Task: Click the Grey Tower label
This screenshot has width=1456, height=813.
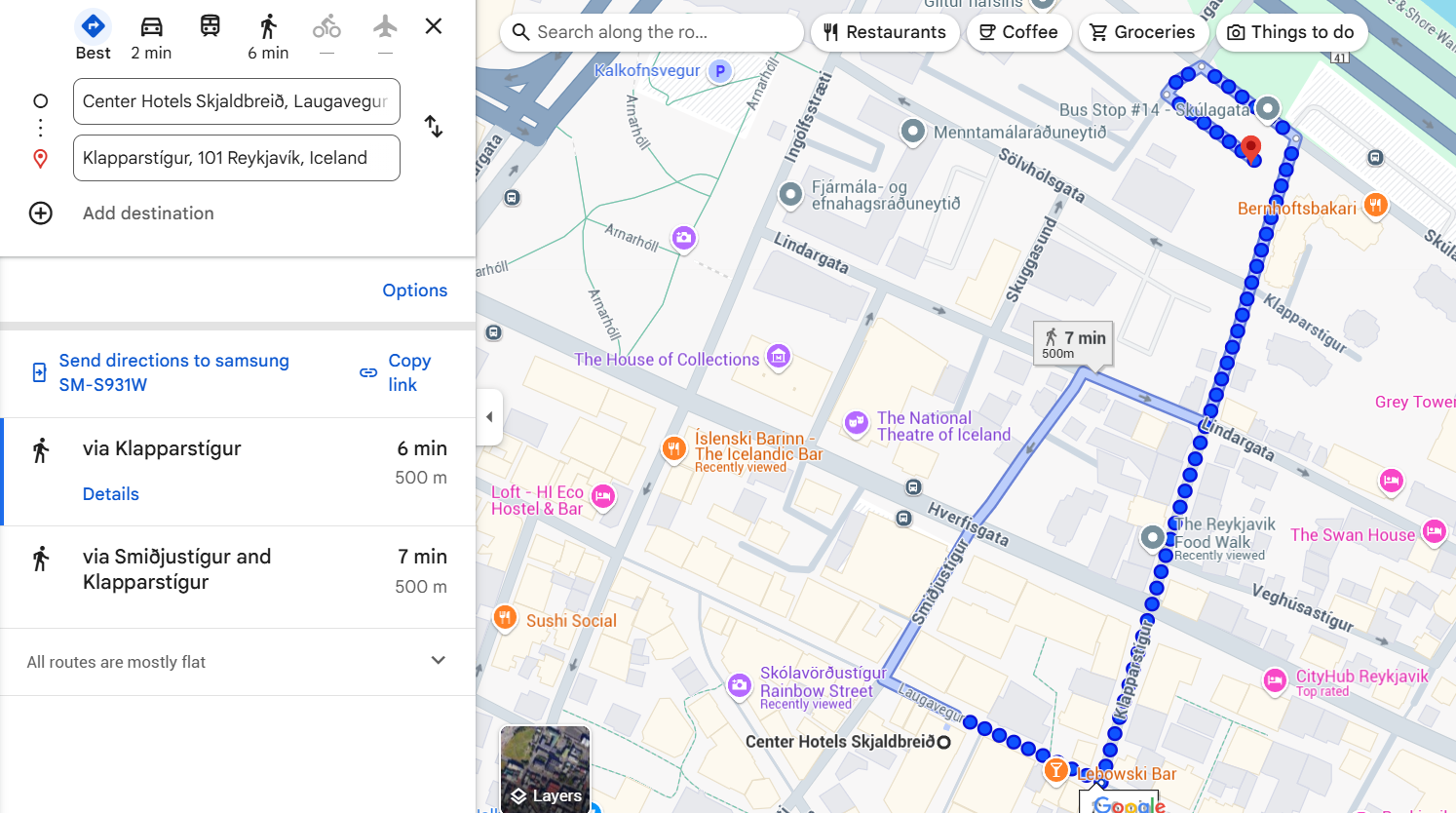Action: (1415, 402)
